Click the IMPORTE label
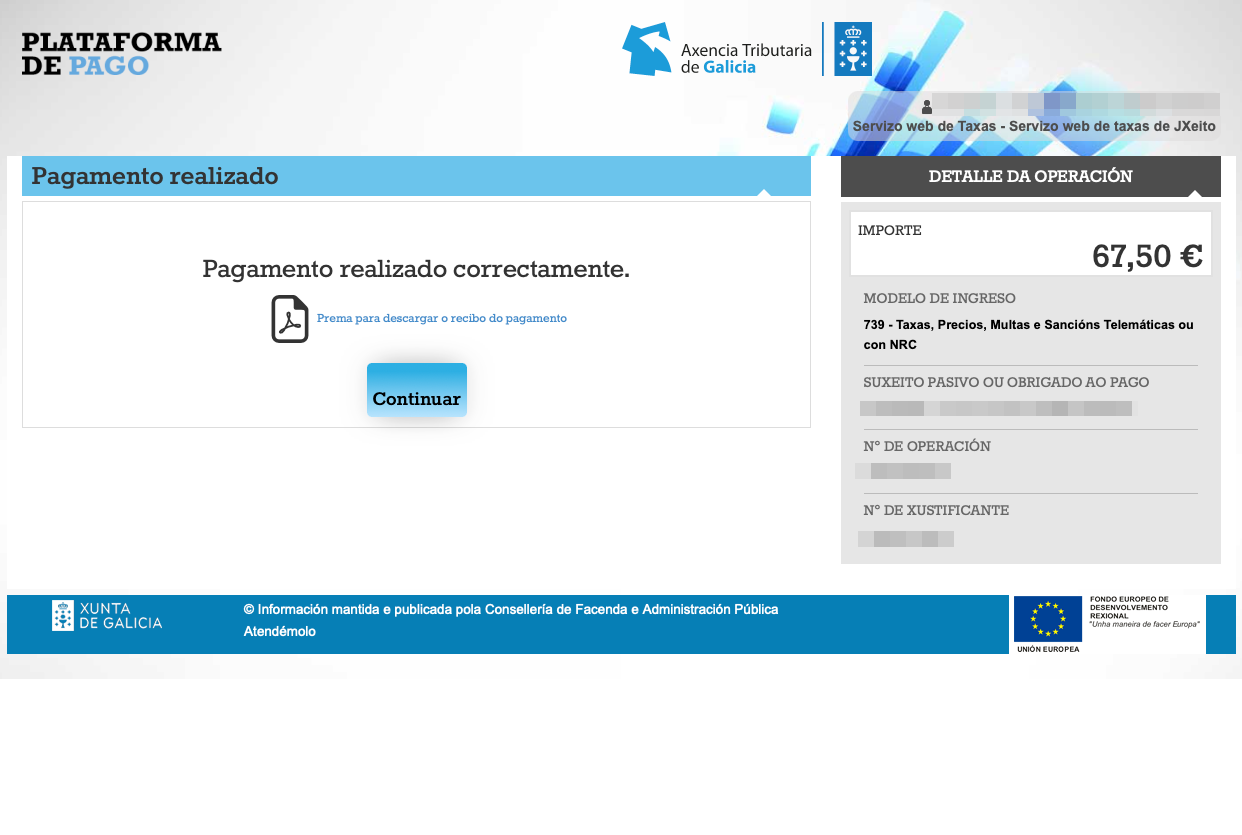Image resolution: width=1242 pixels, height=835 pixels. point(890,230)
